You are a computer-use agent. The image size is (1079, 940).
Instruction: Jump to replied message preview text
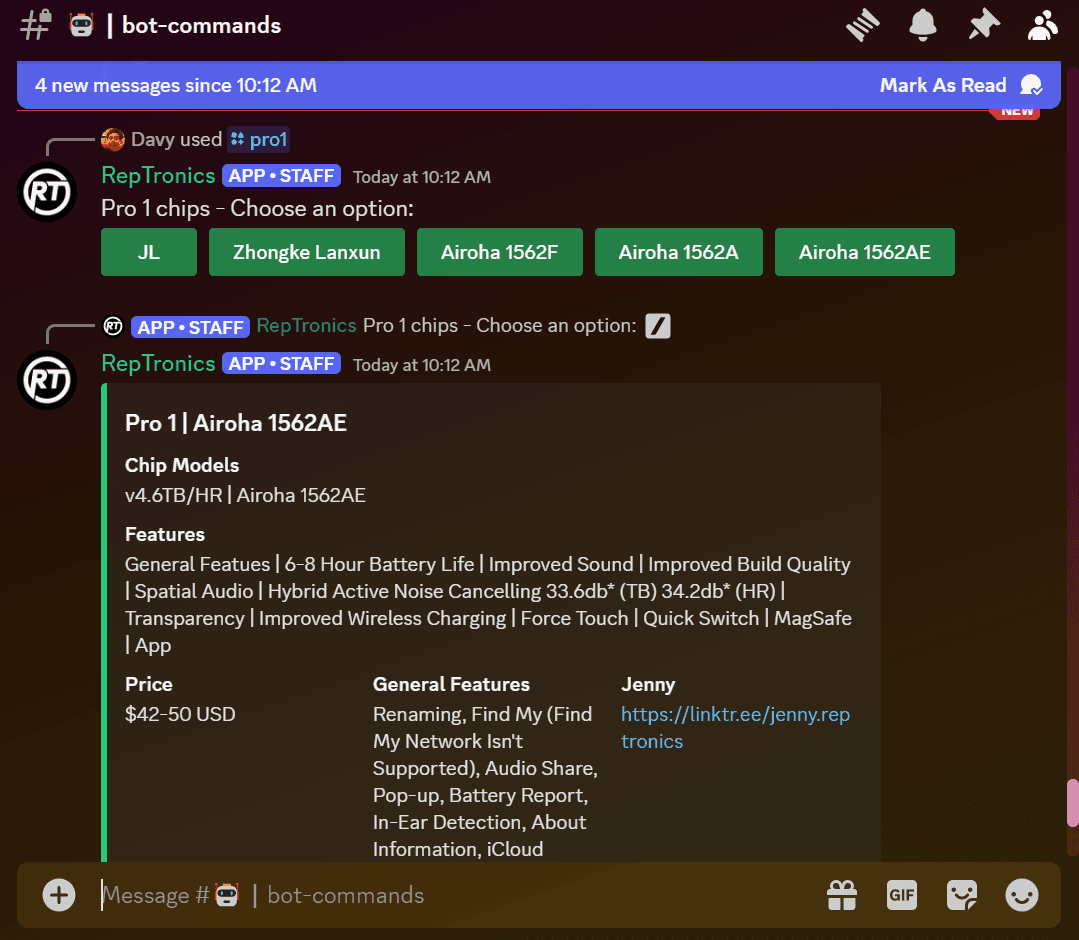point(500,325)
